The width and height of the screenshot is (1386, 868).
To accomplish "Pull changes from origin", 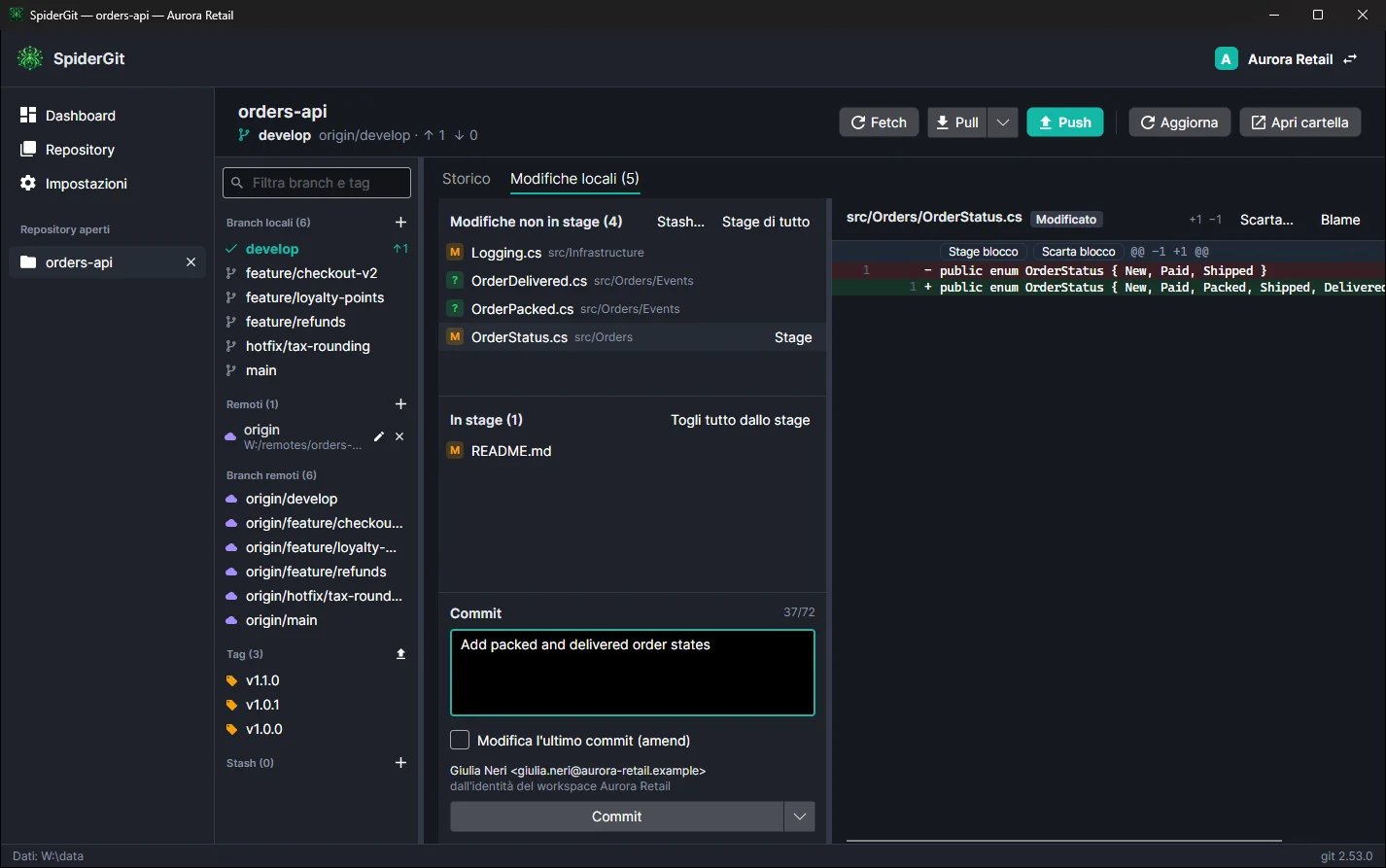I will pos(957,122).
